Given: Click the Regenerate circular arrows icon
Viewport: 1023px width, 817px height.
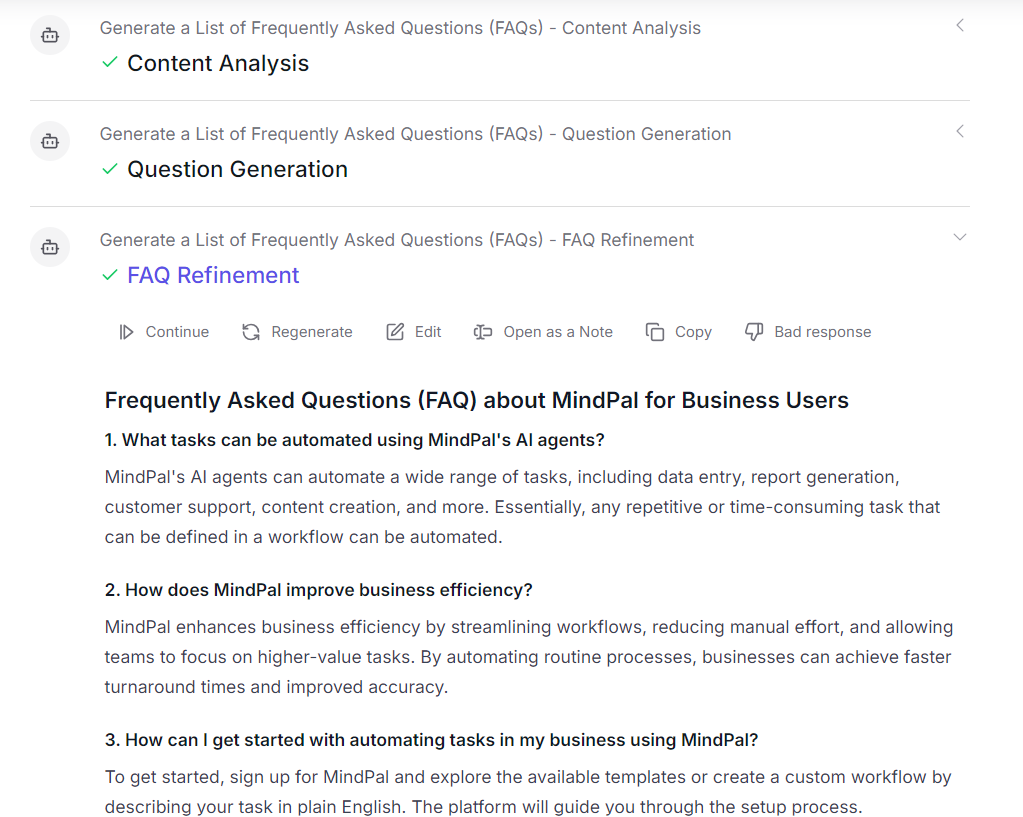Looking at the screenshot, I should click(x=251, y=332).
